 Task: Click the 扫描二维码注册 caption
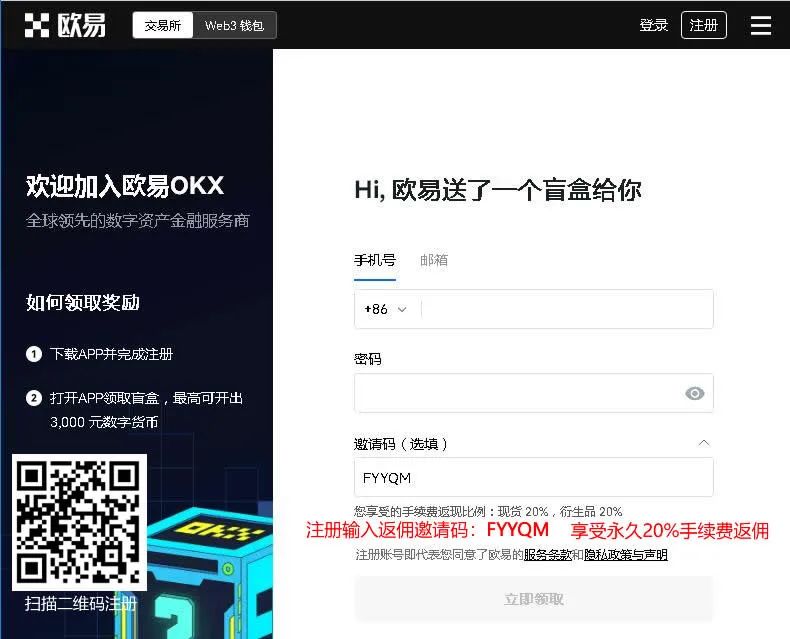(81, 603)
